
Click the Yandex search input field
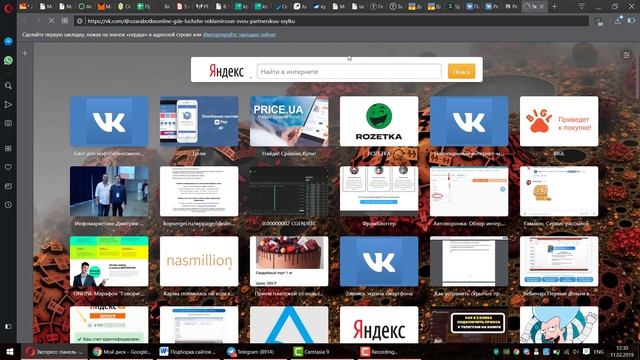[349, 71]
